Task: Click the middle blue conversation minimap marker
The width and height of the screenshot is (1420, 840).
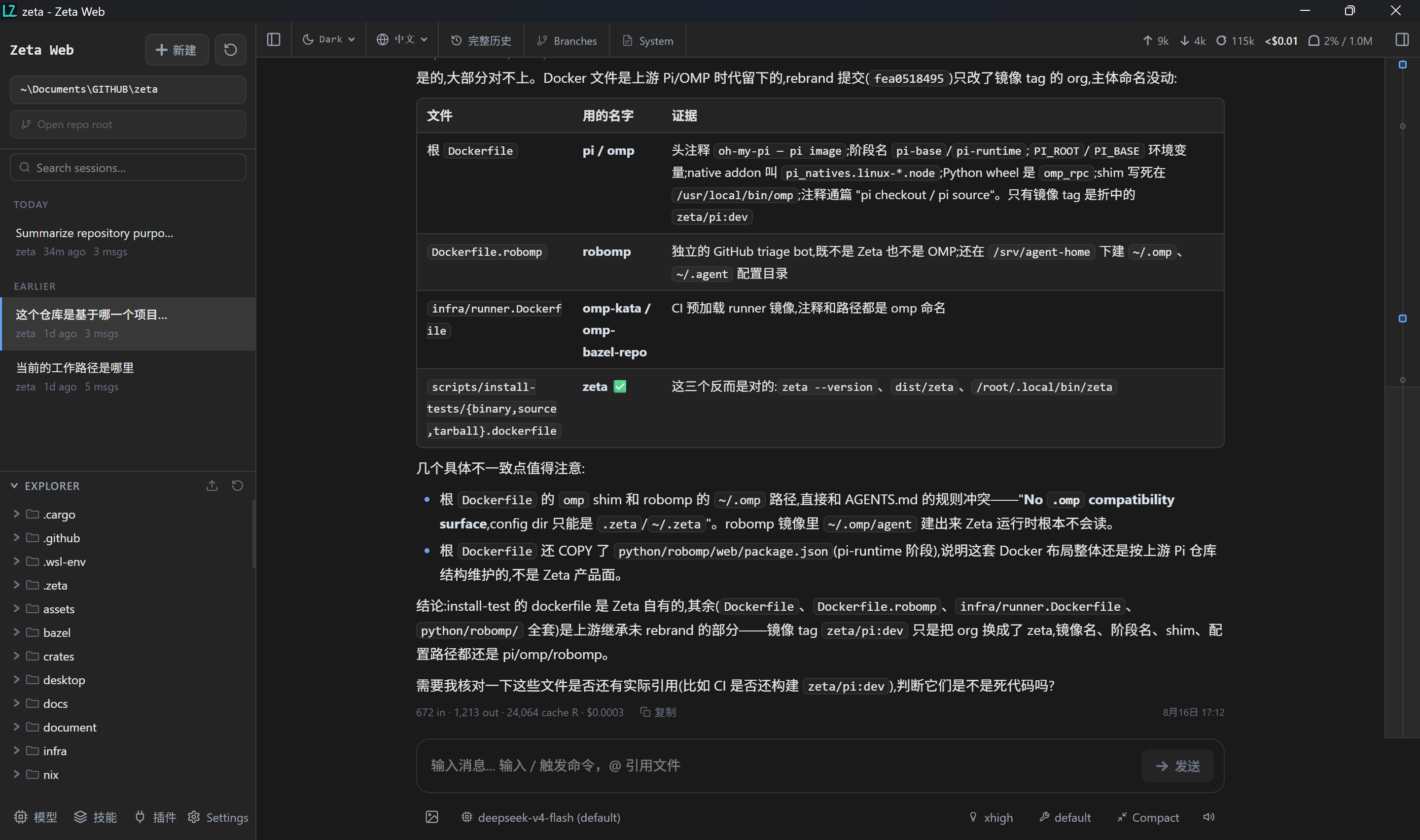Action: tap(1402, 318)
